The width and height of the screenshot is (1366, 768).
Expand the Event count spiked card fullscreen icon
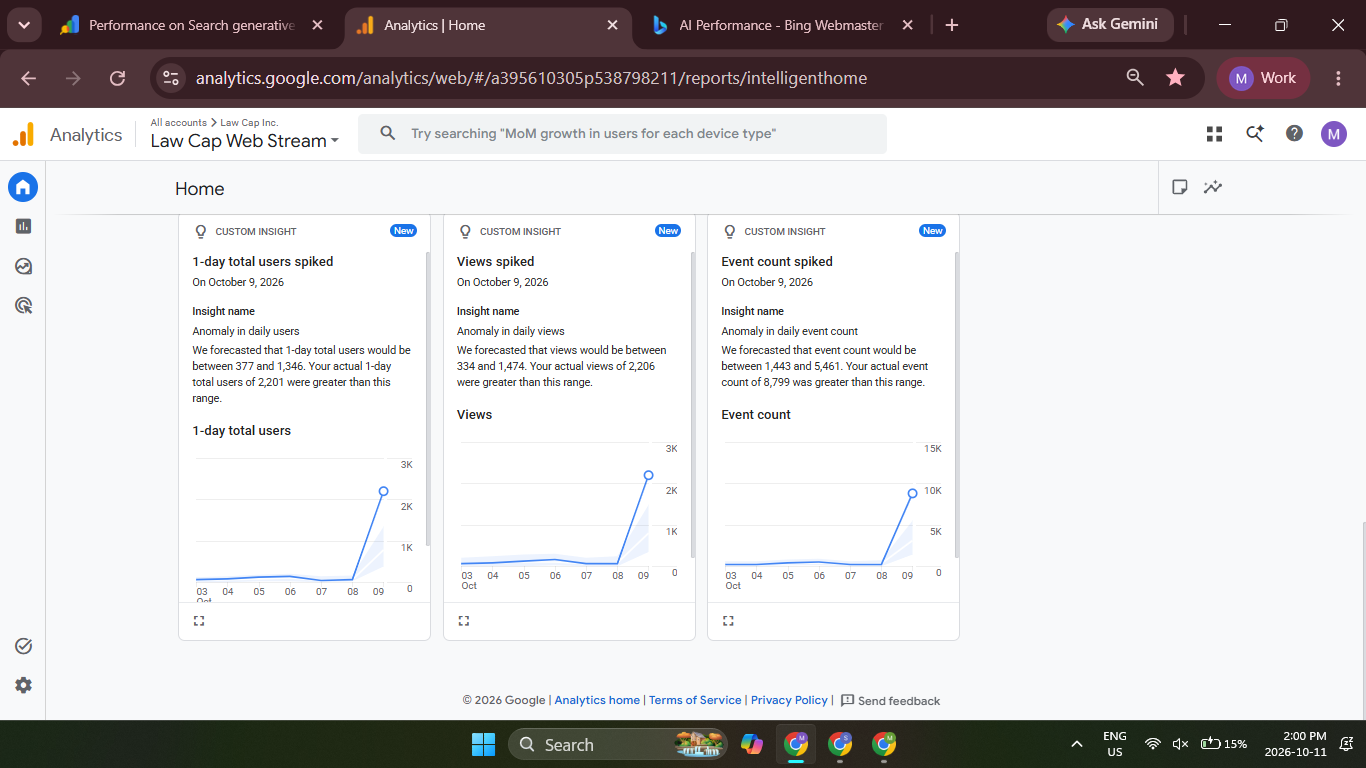tap(728, 621)
